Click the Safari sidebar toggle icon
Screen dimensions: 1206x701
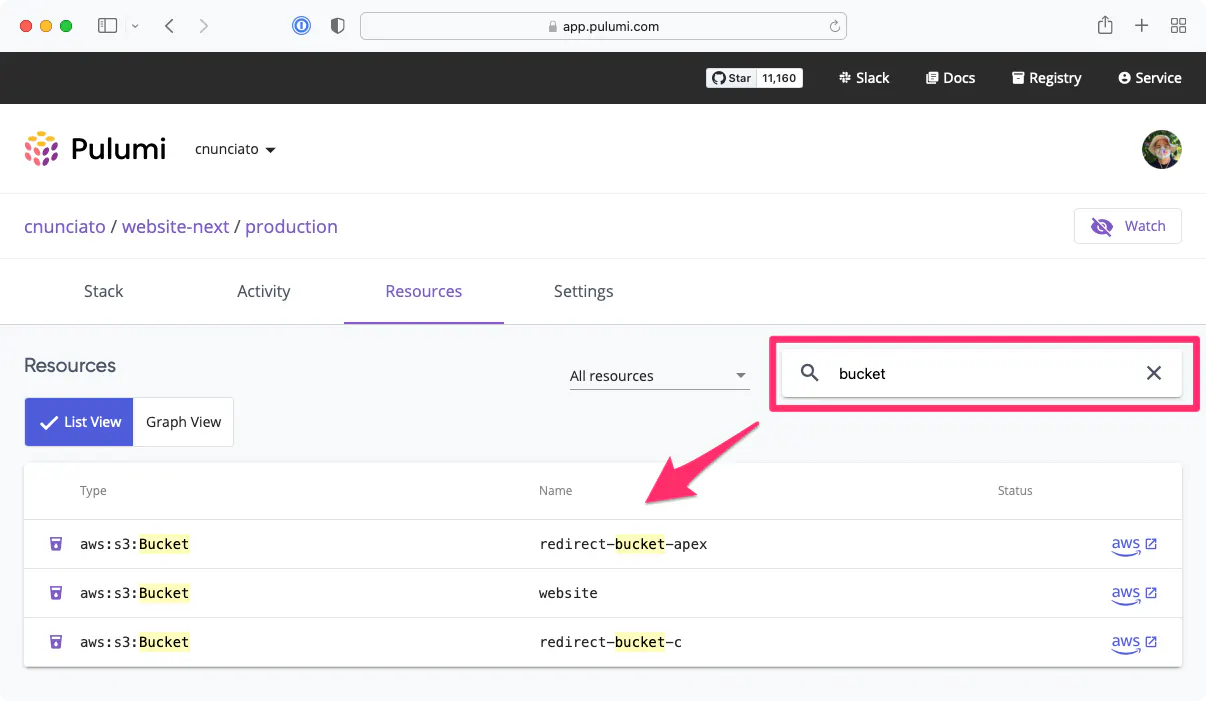tap(107, 26)
